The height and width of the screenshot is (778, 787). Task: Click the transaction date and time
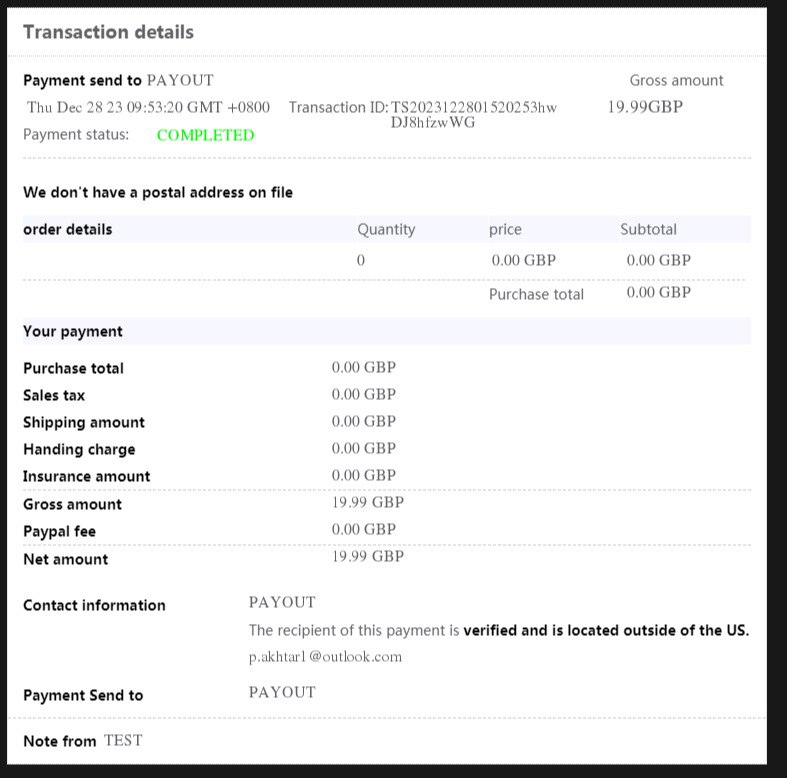pos(148,107)
